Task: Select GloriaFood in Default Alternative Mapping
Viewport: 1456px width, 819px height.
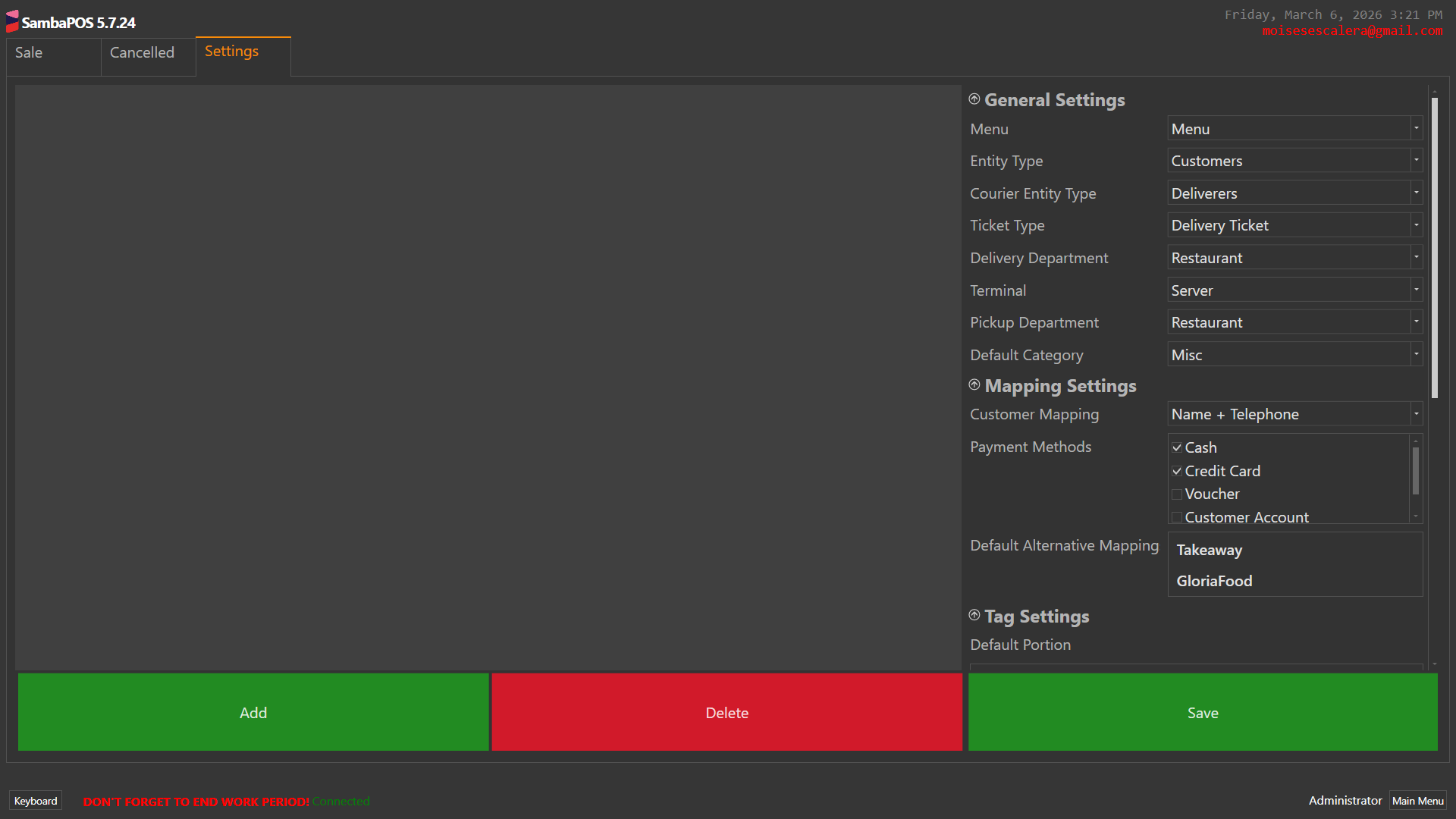Action: [x=1214, y=581]
